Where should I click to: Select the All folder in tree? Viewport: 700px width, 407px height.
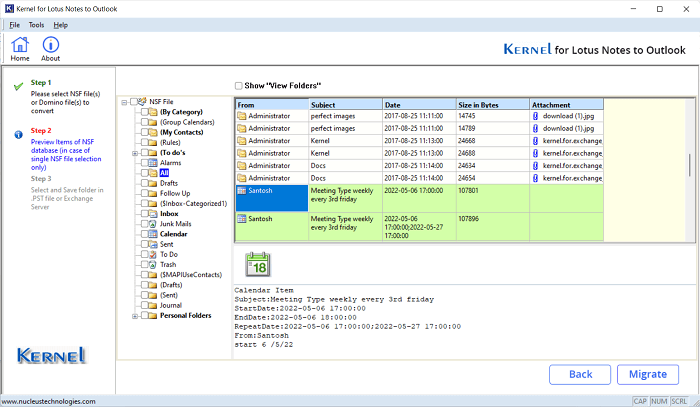click(164, 173)
